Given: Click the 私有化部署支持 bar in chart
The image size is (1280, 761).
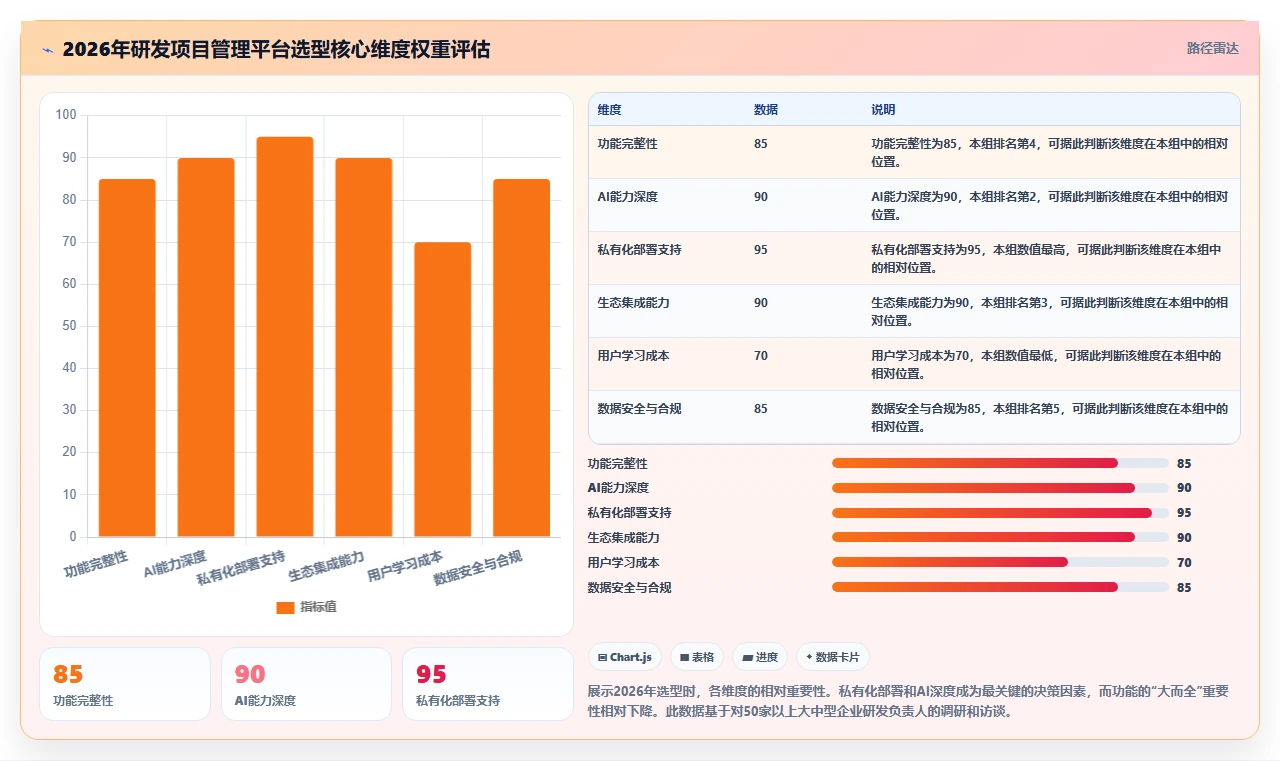Looking at the screenshot, I should coord(285,337).
